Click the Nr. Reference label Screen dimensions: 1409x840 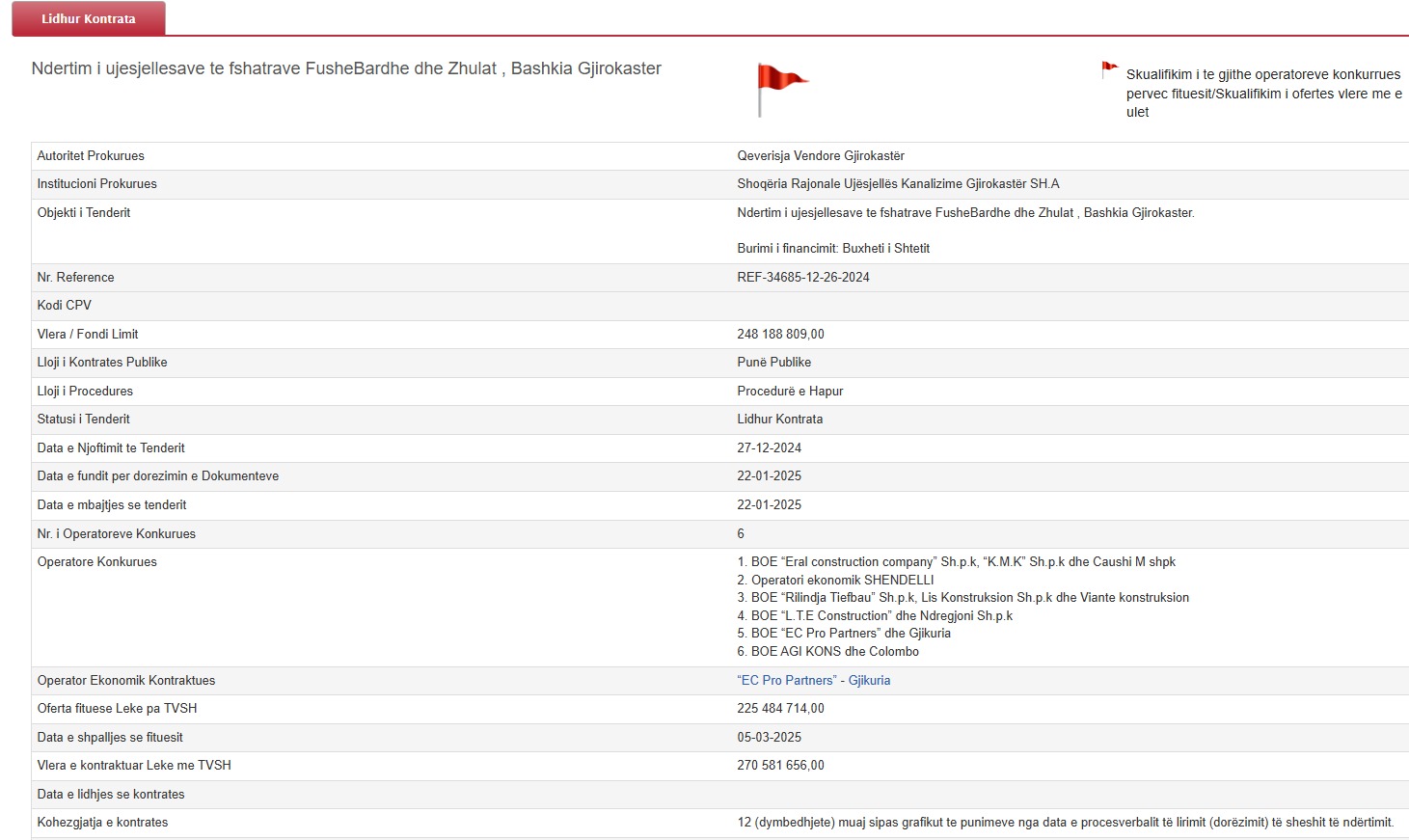[x=75, y=277]
